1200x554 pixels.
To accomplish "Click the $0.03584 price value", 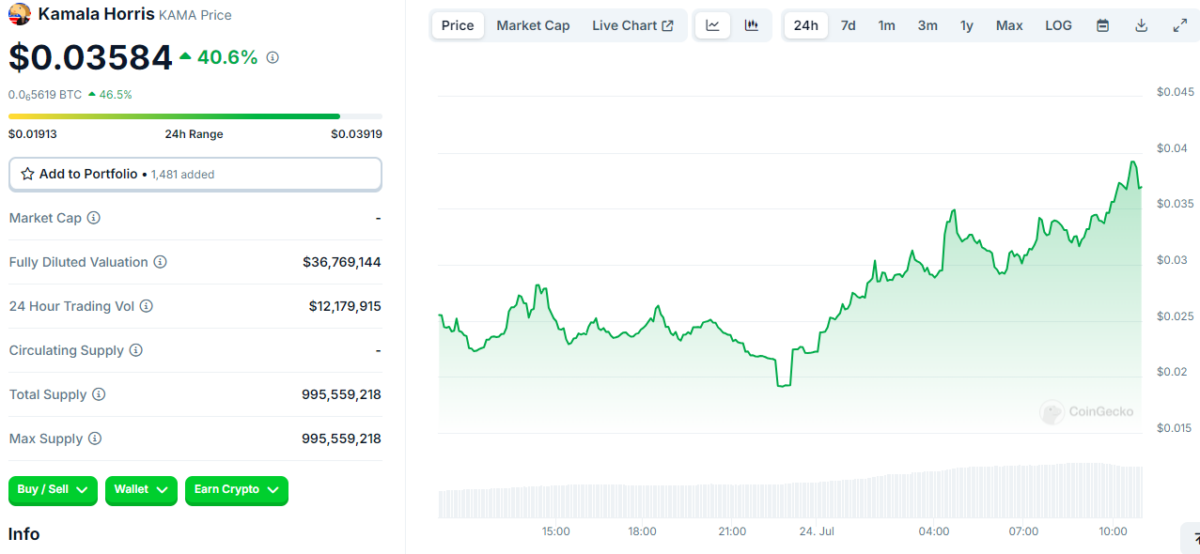I will coord(90,58).
